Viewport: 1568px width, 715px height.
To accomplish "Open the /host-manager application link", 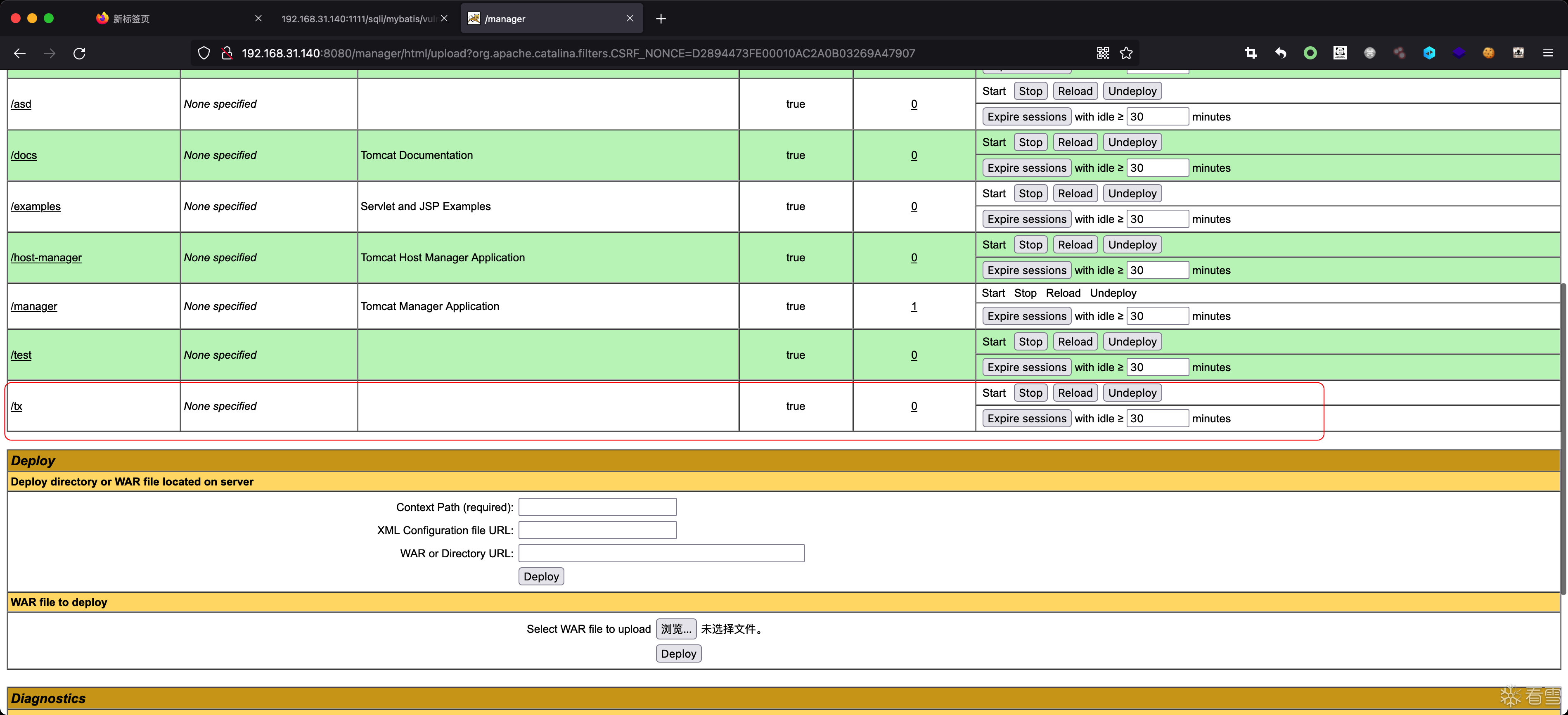I will (x=46, y=258).
